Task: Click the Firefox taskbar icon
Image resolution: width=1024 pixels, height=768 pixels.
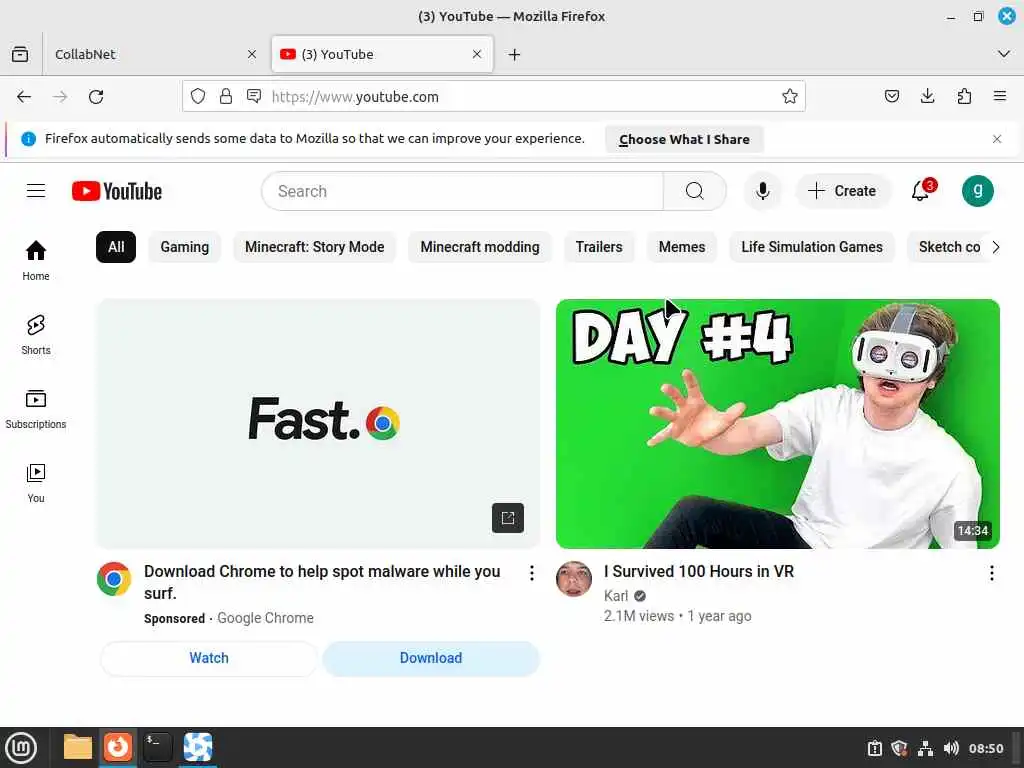Action: click(118, 747)
